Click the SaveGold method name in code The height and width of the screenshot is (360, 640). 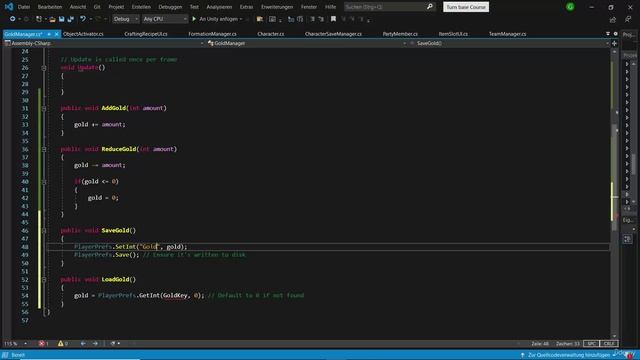click(x=115, y=231)
